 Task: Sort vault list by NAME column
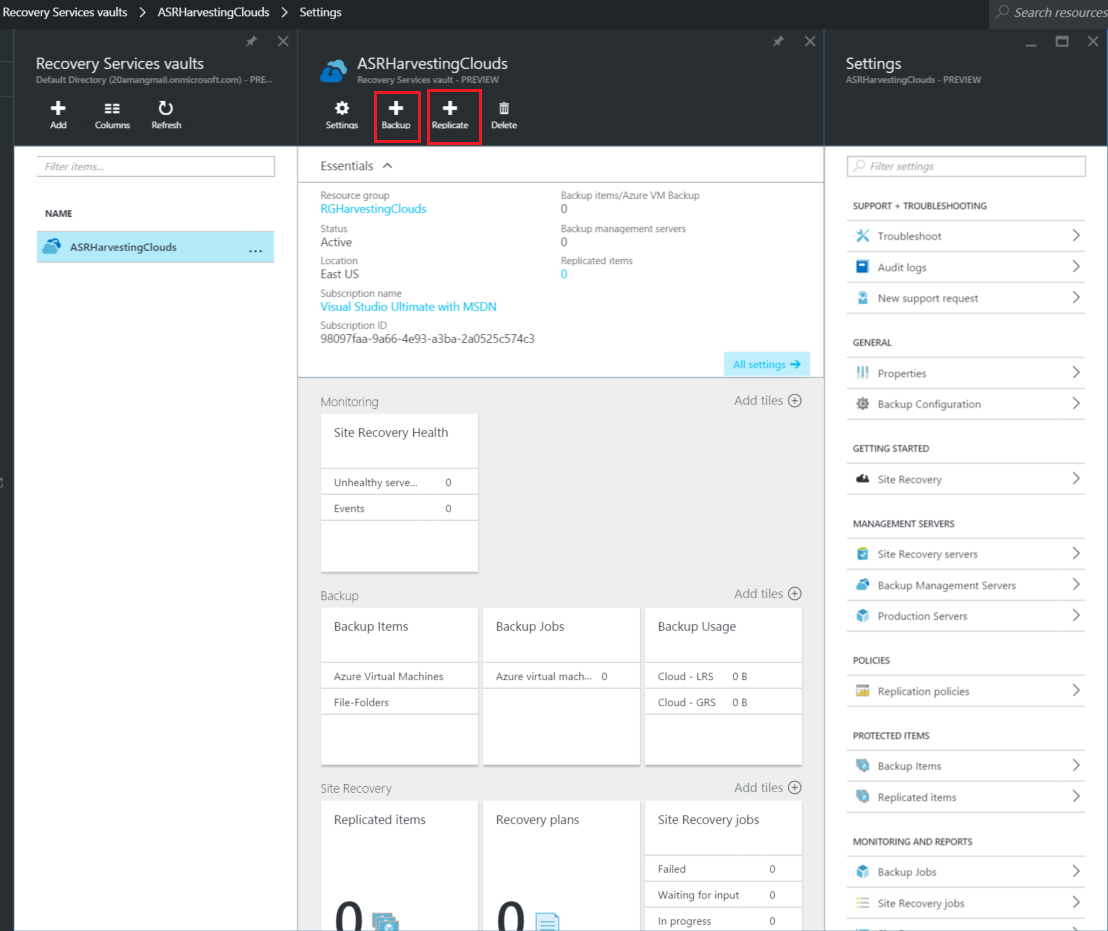pos(59,213)
